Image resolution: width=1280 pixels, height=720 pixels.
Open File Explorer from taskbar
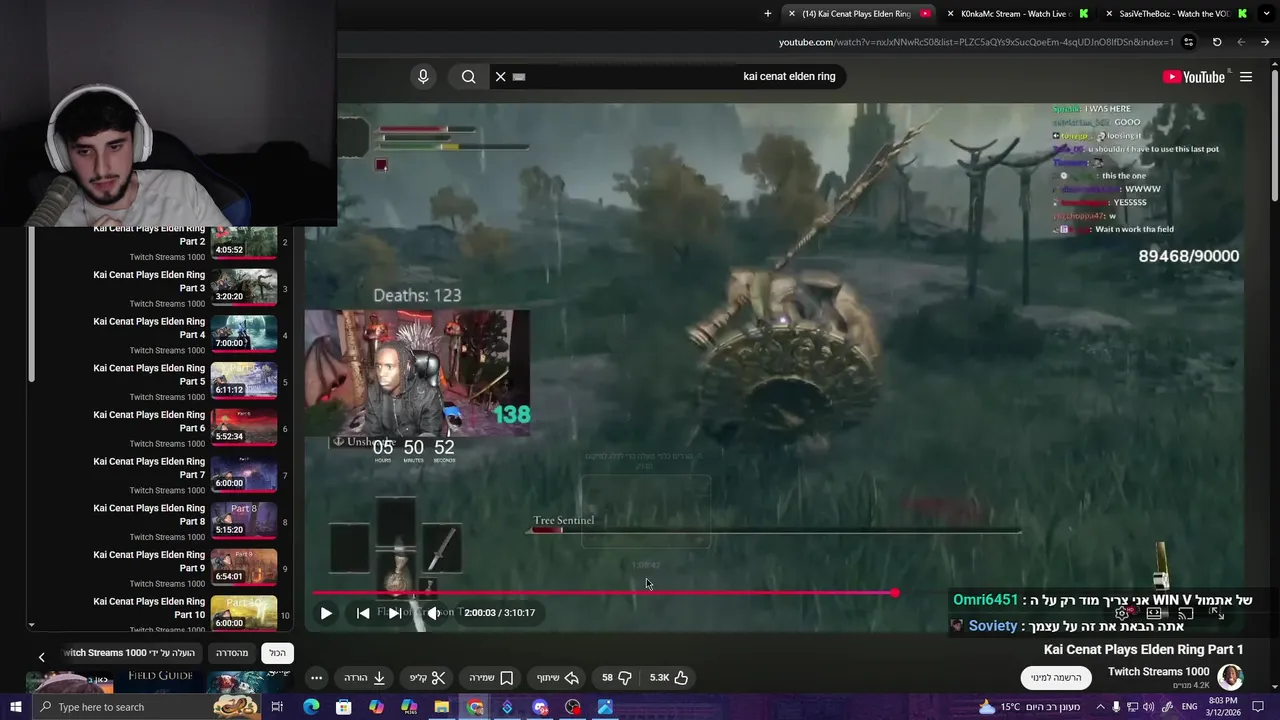441,707
